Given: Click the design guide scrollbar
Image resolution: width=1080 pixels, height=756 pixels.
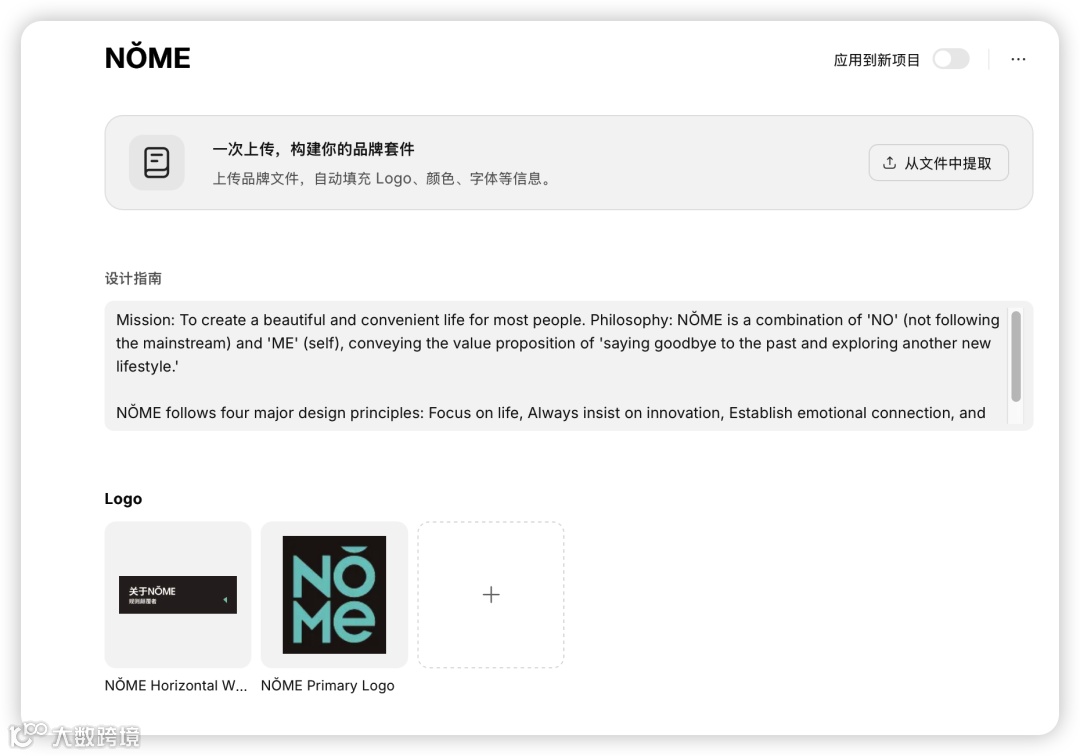Looking at the screenshot, I should pos(1015,356).
